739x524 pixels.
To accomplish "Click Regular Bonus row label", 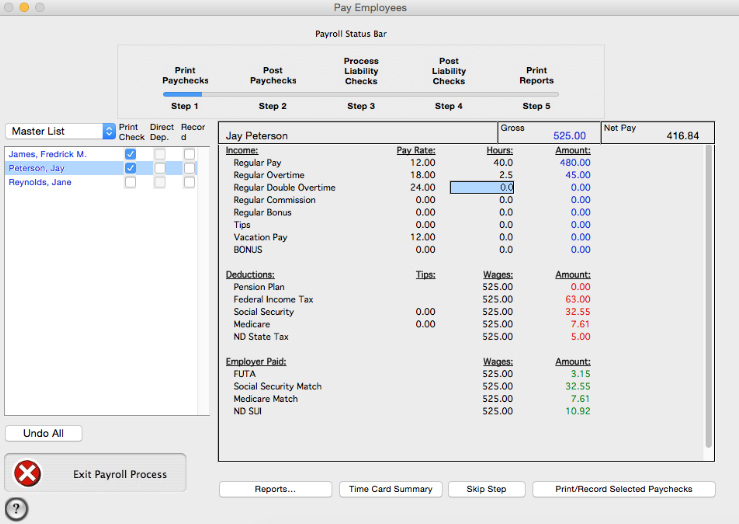I will tap(263, 212).
